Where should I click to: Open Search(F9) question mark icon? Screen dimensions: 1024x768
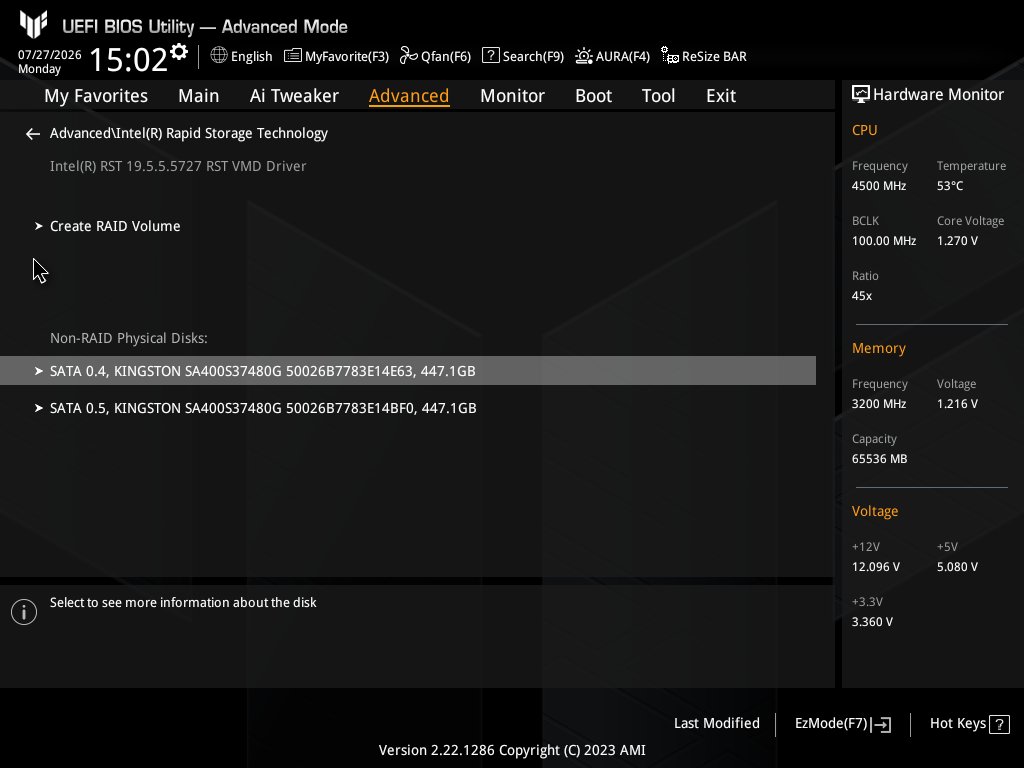point(490,56)
